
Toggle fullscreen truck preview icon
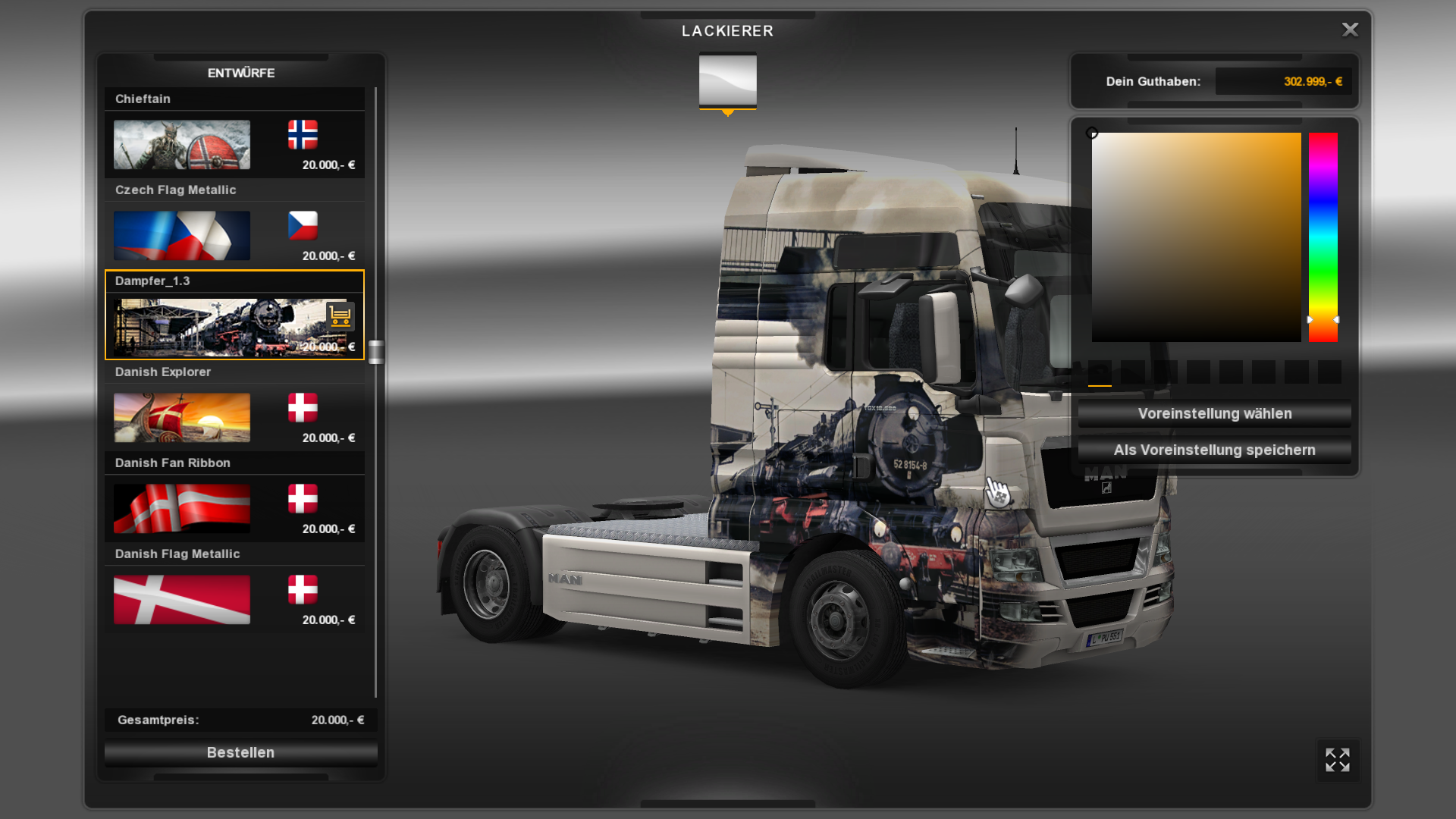click(1338, 760)
